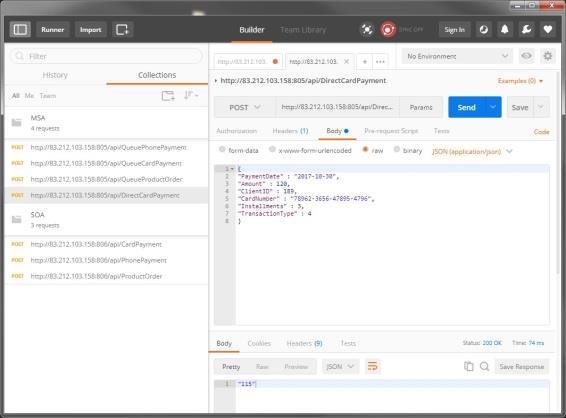Open request Body tab
Viewport: 566px width, 418px height.
click(337, 131)
